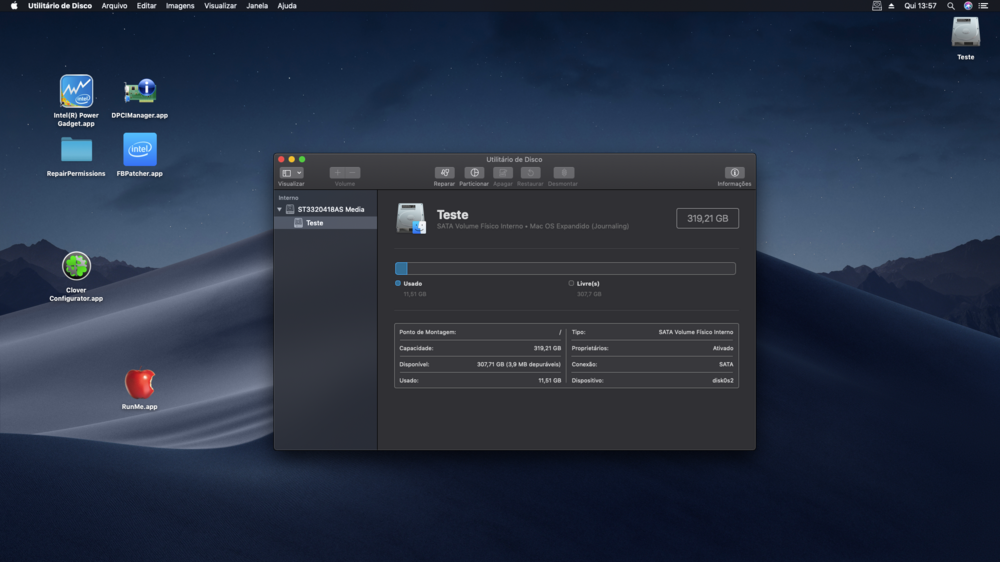This screenshot has width=1000, height=562.
Task: Open the Imagens menu
Action: coord(180,6)
